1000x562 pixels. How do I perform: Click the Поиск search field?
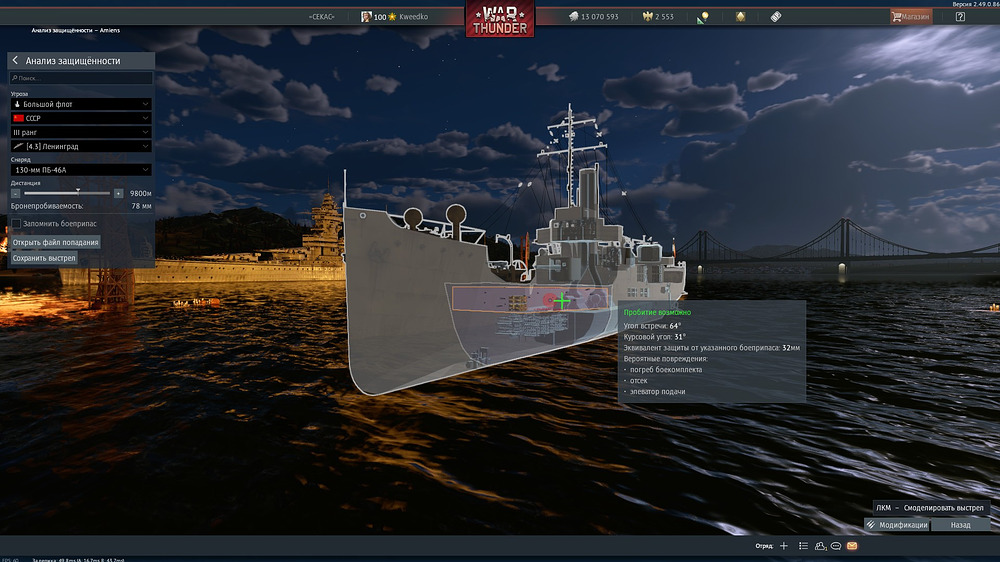coord(81,78)
